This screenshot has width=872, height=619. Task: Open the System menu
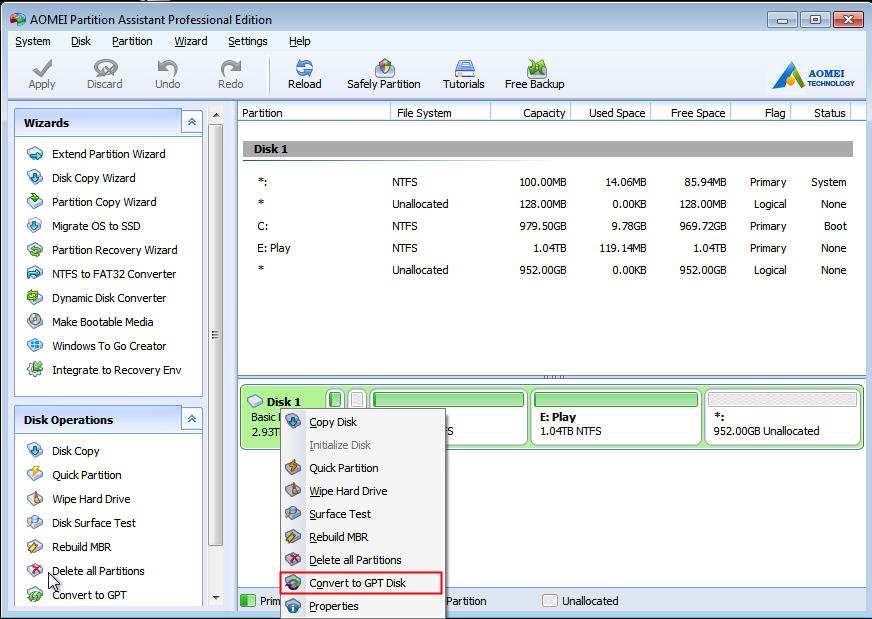pyautogui.click(x=33, y=41)
